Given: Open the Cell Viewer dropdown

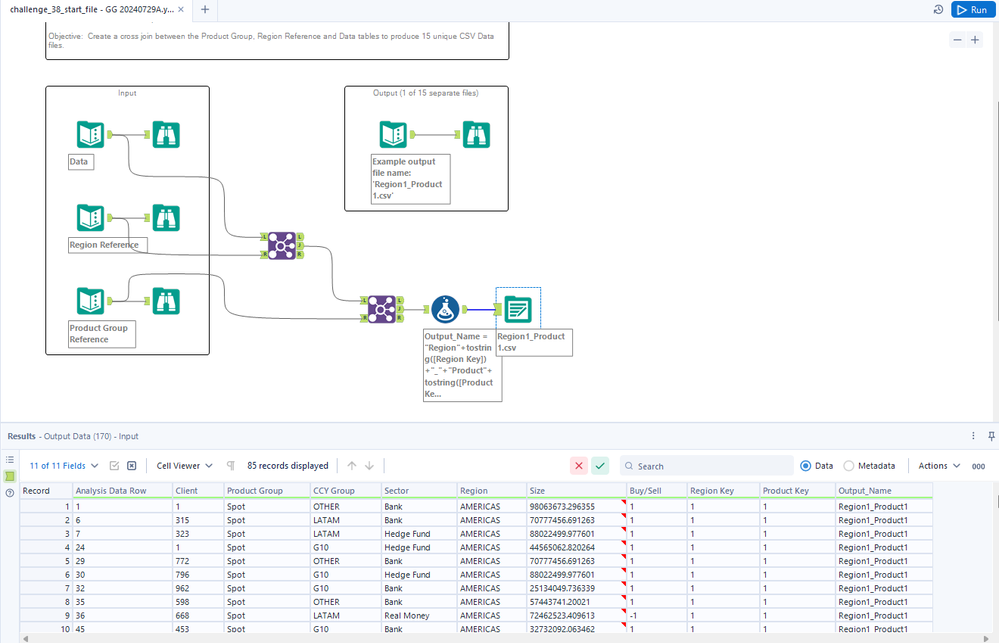Looking at the screenshot, I should tap(184, 466).
